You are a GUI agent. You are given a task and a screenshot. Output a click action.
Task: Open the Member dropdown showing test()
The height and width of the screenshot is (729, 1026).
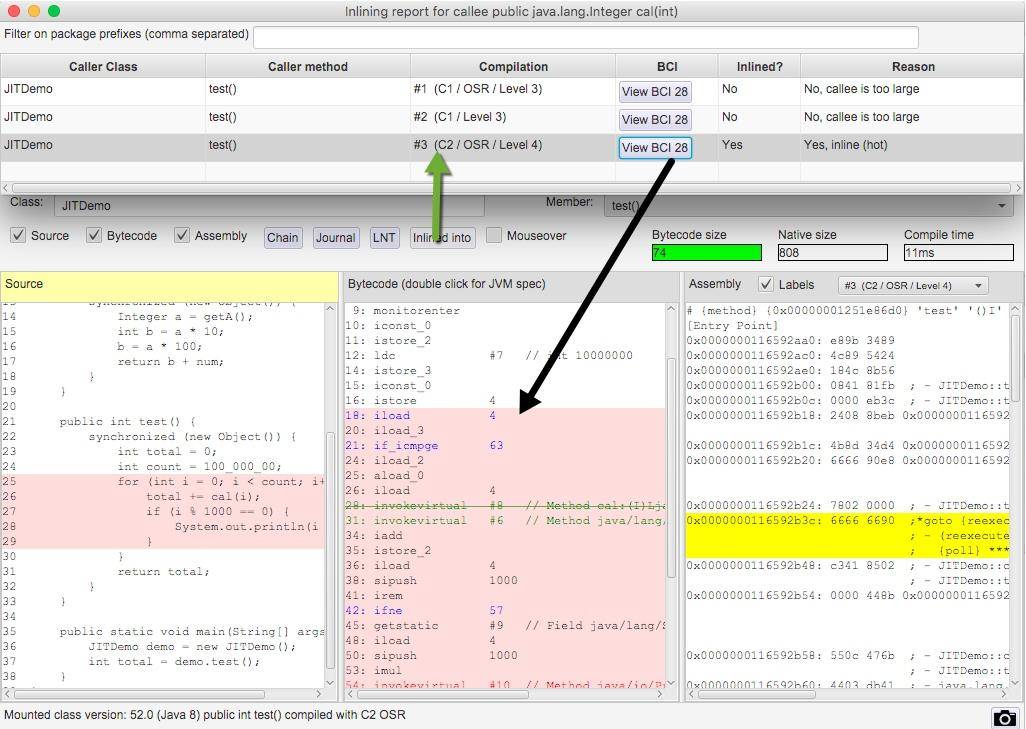click(808, 206)
